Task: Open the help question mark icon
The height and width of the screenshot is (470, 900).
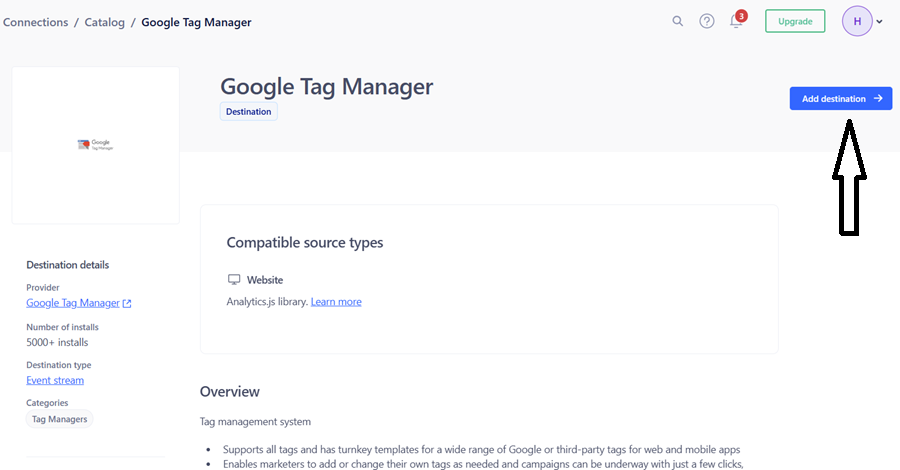Action: tap(707, 21)
